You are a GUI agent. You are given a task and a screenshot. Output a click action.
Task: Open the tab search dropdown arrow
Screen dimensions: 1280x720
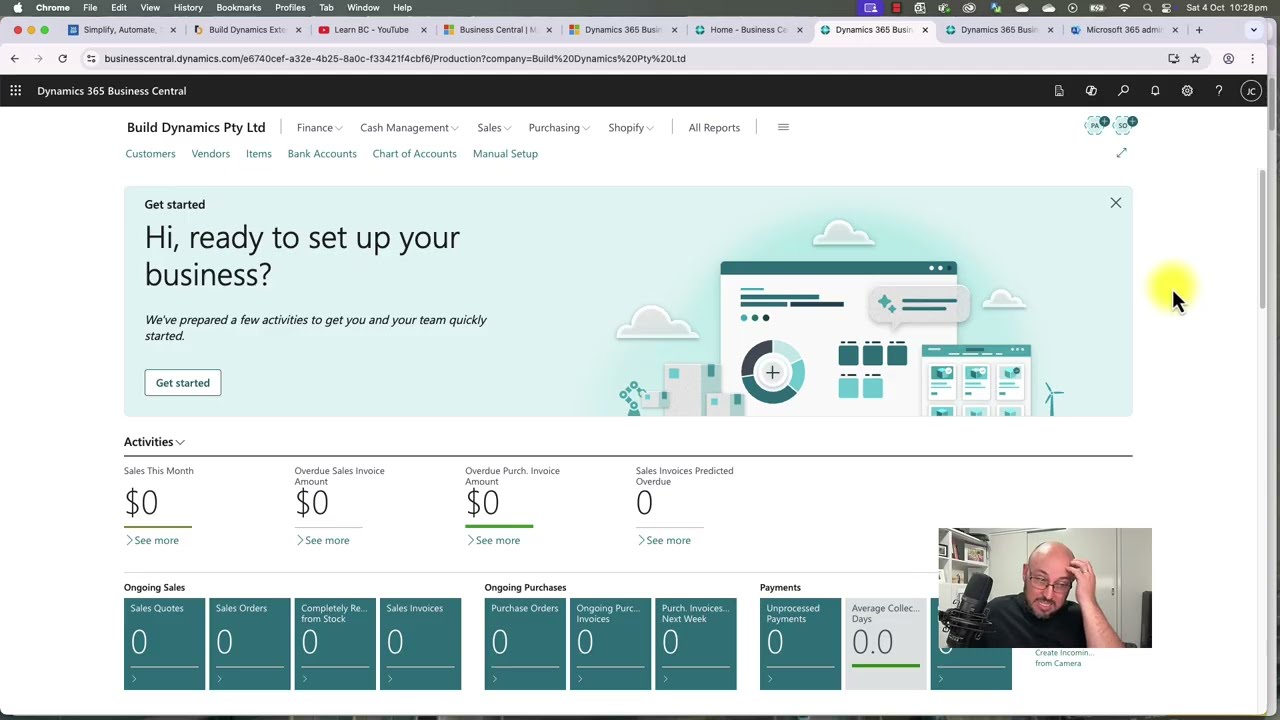[1254, 30]
